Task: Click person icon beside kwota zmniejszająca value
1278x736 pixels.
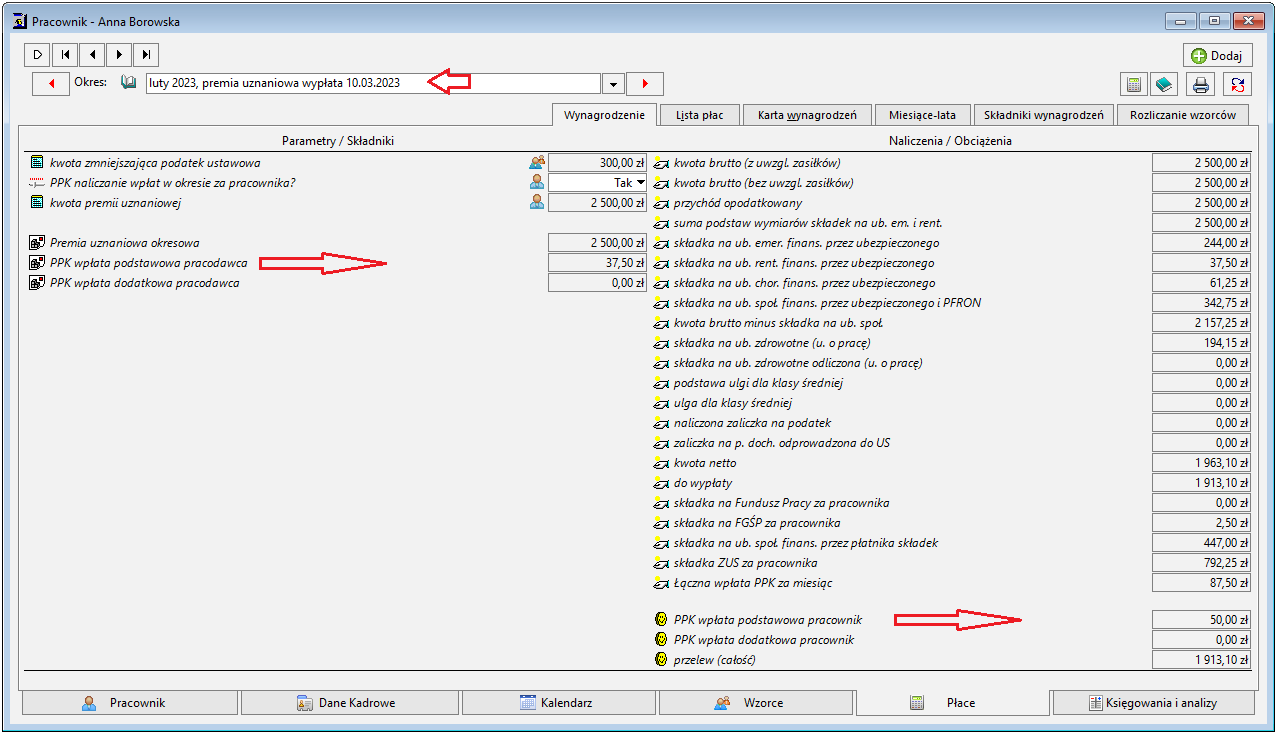Action: click(x=537, y=163)
